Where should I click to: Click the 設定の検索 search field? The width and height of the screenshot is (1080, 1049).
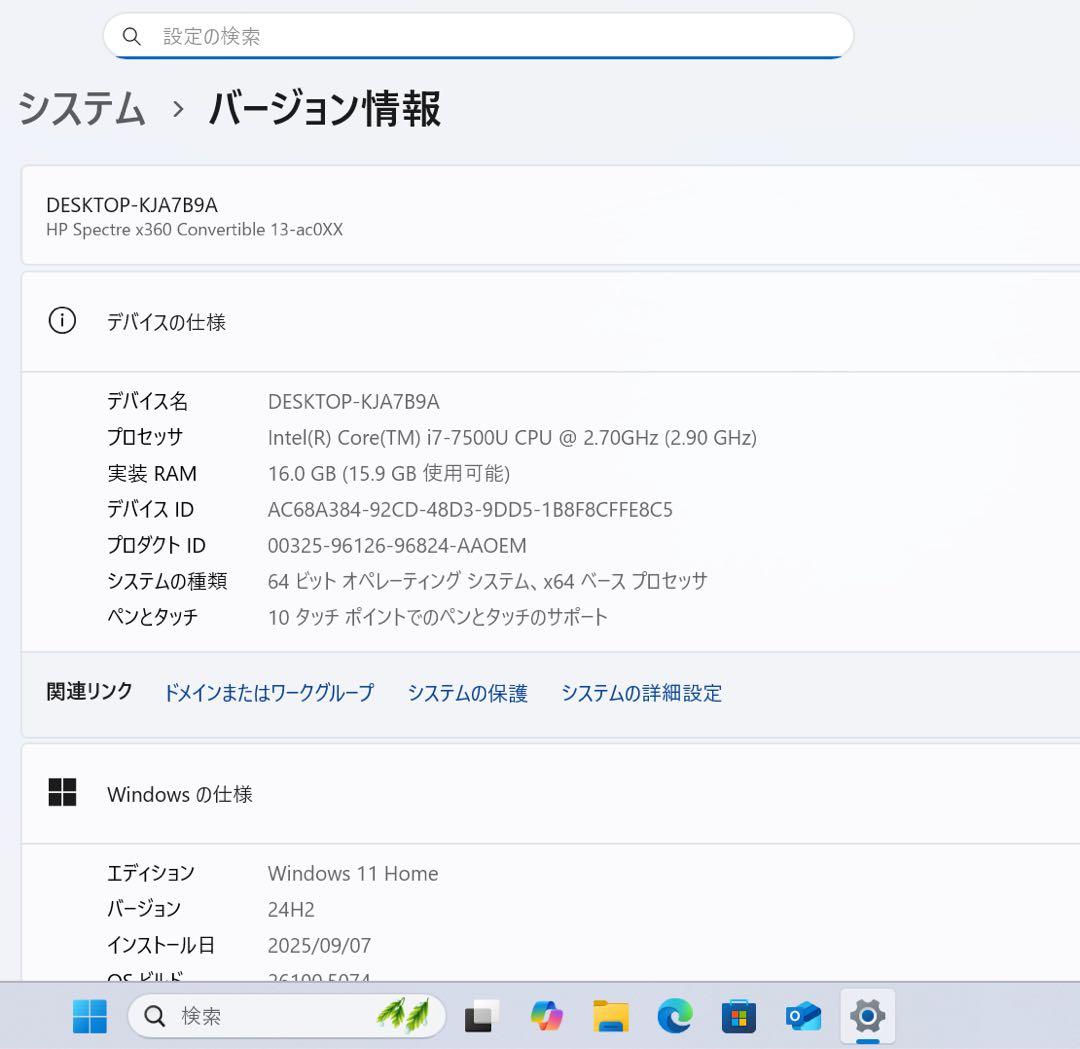click(x=478, y=36)
